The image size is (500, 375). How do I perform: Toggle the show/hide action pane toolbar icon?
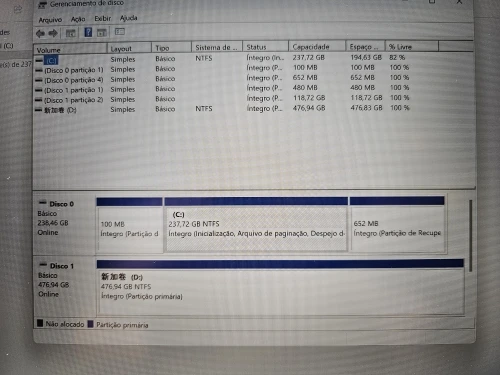click(x=102, y=32)
